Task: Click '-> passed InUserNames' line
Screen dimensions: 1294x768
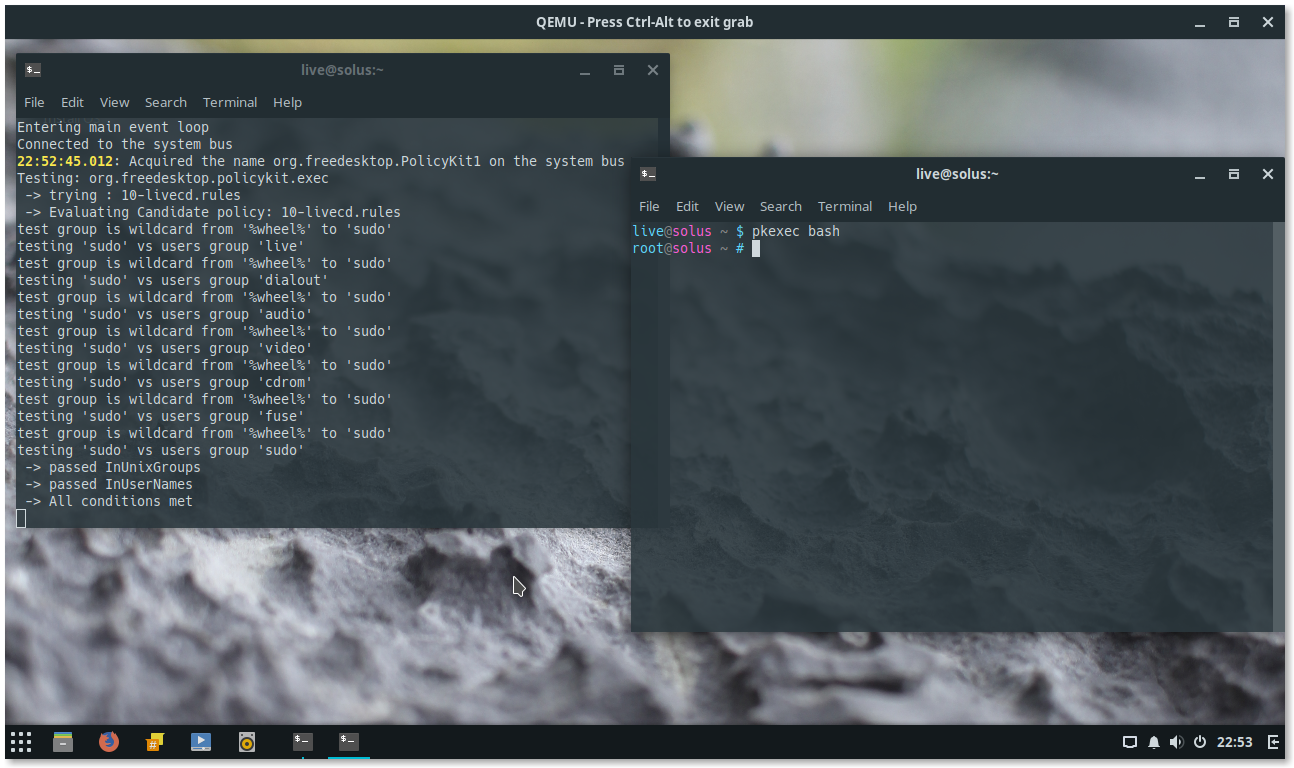Action: point(109,484)
